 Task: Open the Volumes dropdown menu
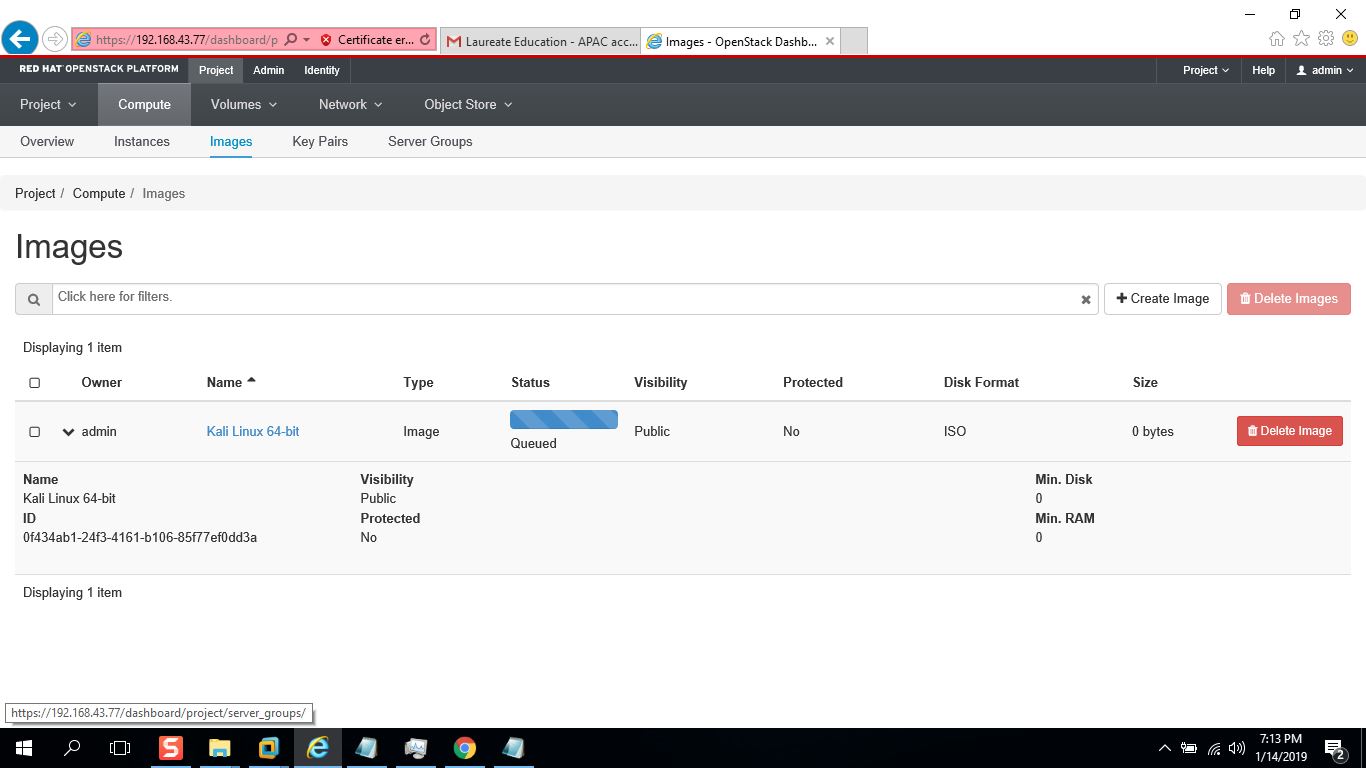pos(244,104)
